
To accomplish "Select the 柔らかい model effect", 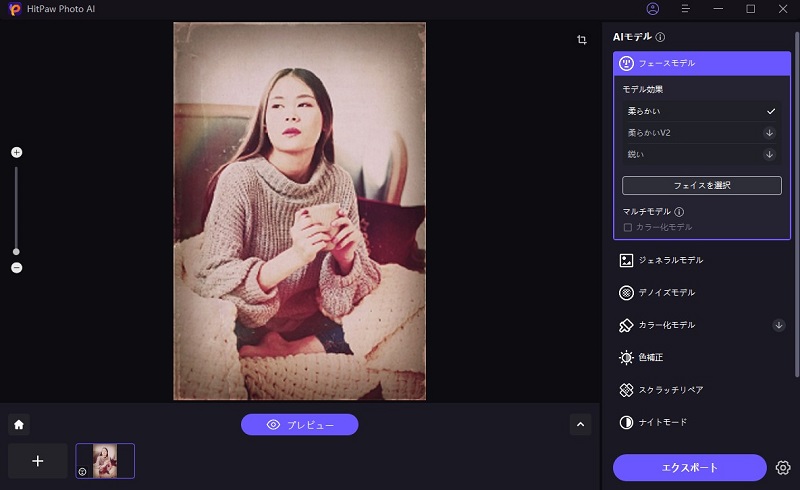I will tap(700, 111).
